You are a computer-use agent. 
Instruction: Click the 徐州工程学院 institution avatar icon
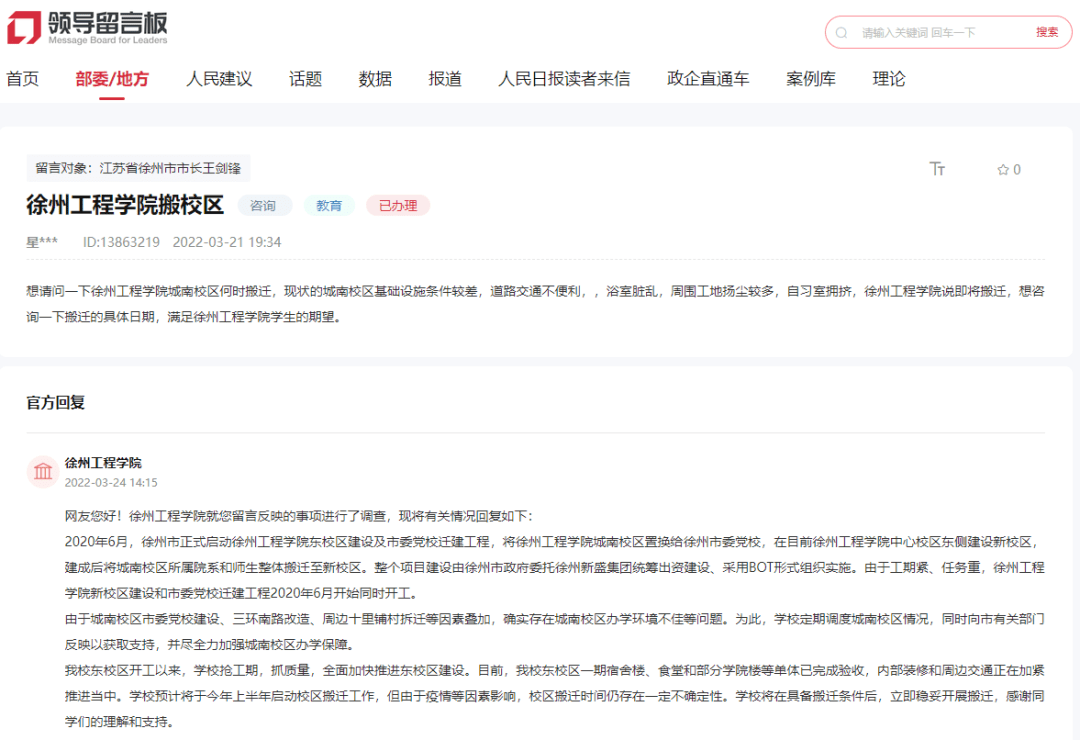43,471
